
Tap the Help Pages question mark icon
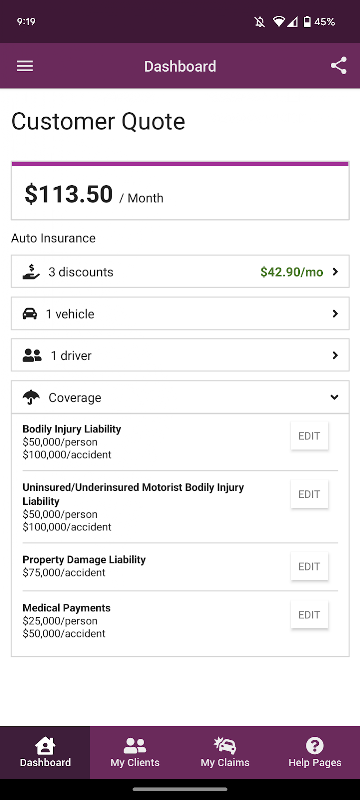(x=315, y=746)
